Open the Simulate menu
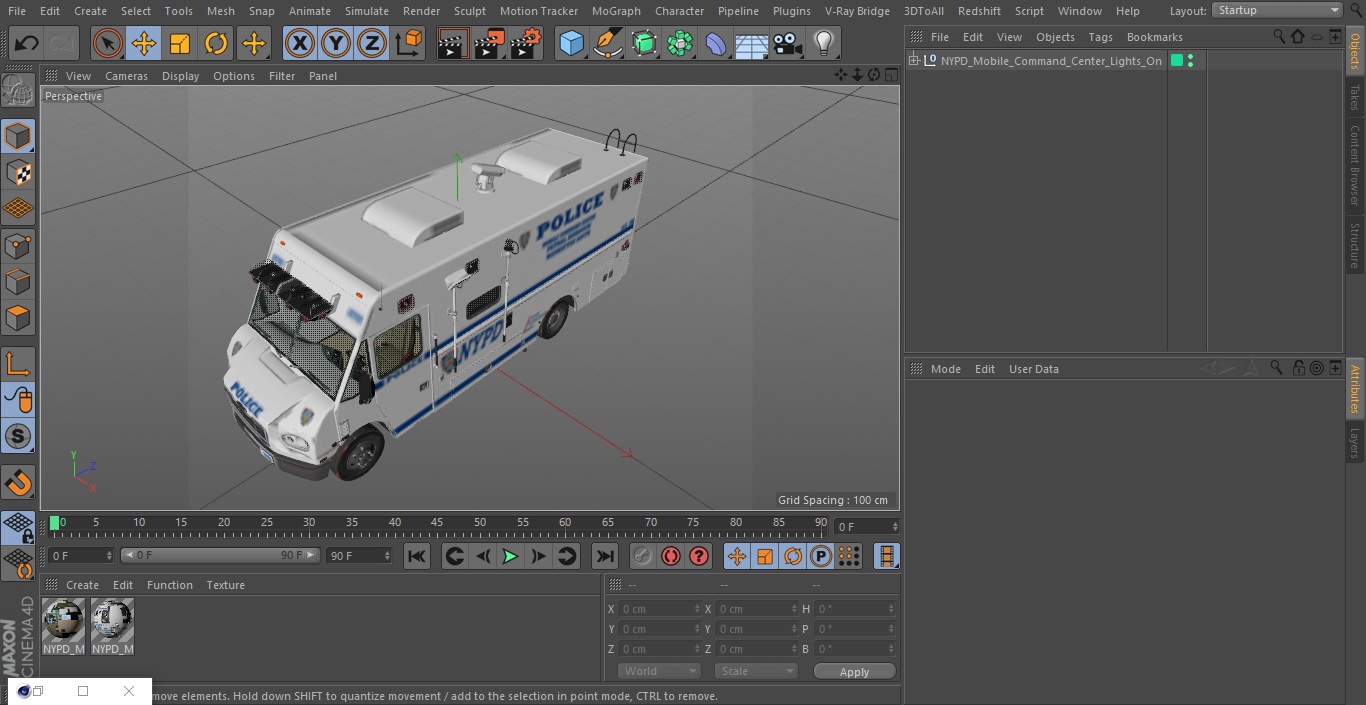 [367, 11]
